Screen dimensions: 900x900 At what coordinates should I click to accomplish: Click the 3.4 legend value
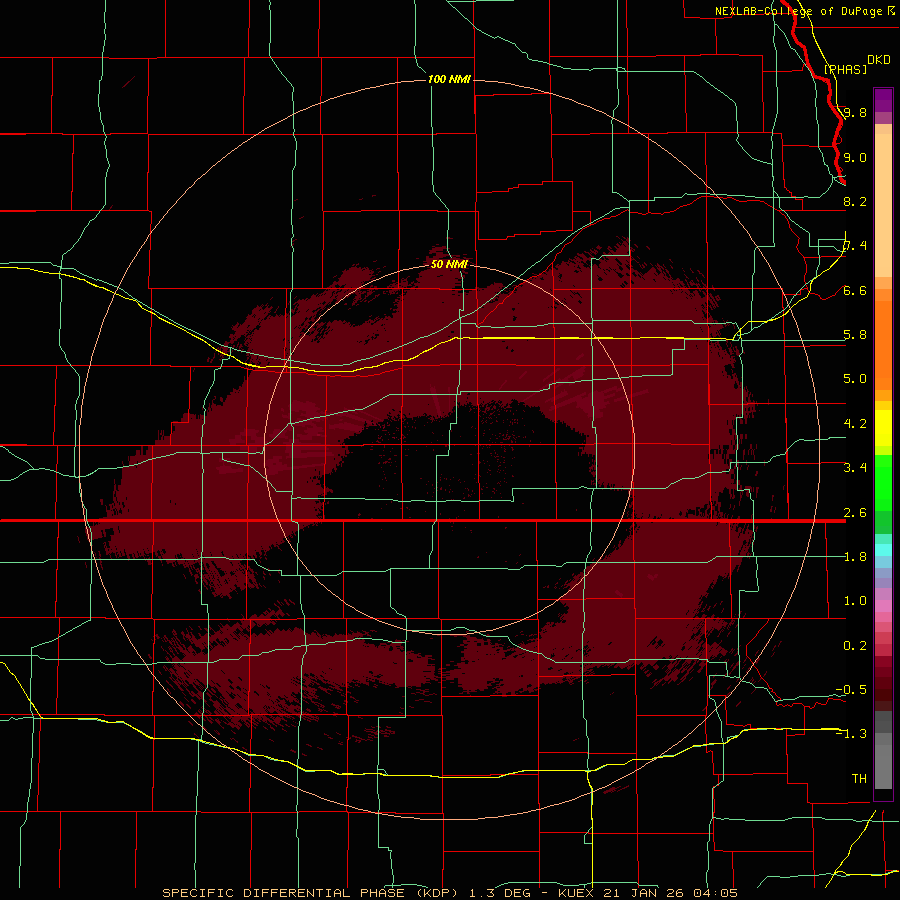(x=855, y=468)
